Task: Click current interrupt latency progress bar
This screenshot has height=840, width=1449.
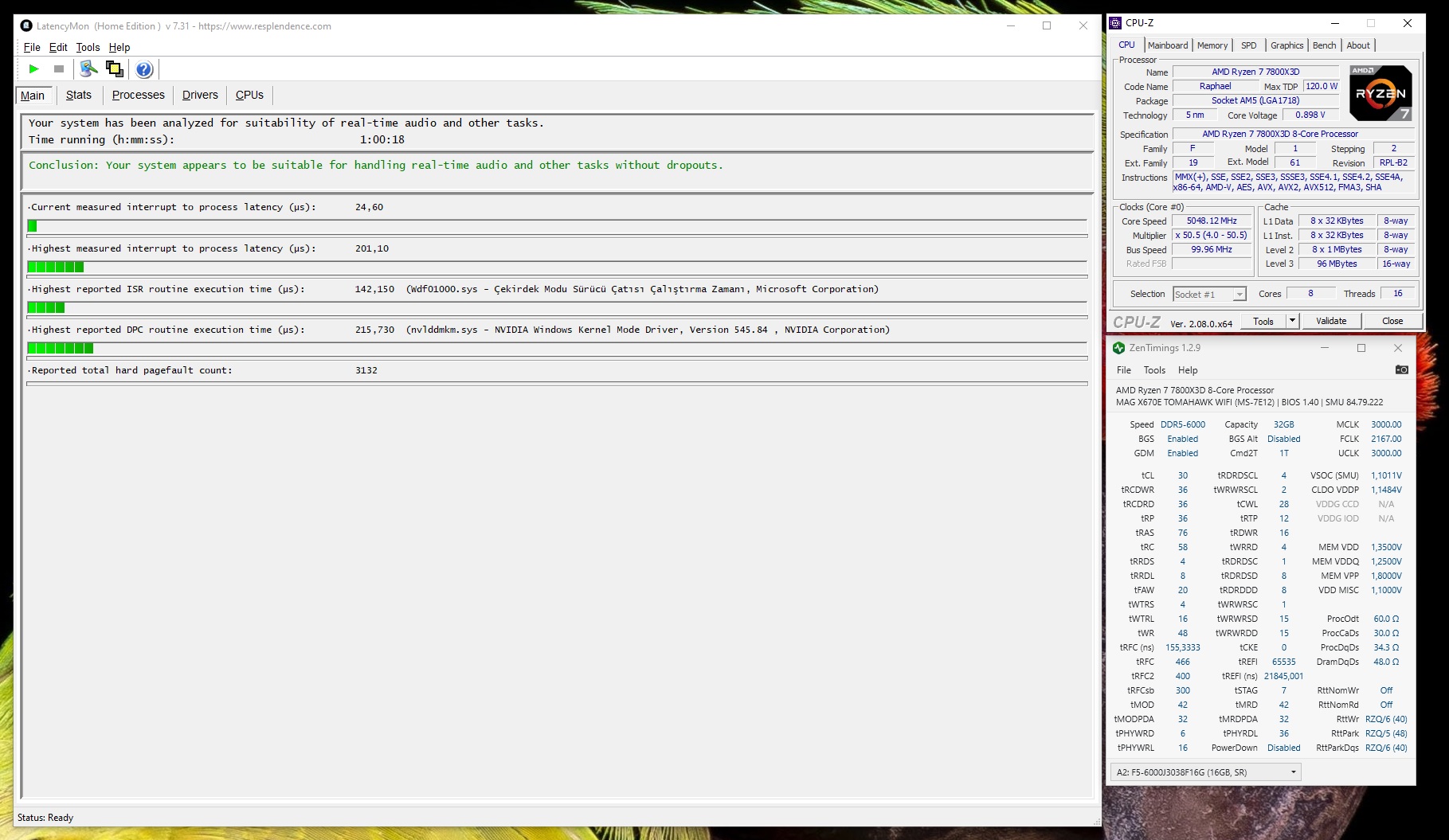Action: (x=557, y=226)
